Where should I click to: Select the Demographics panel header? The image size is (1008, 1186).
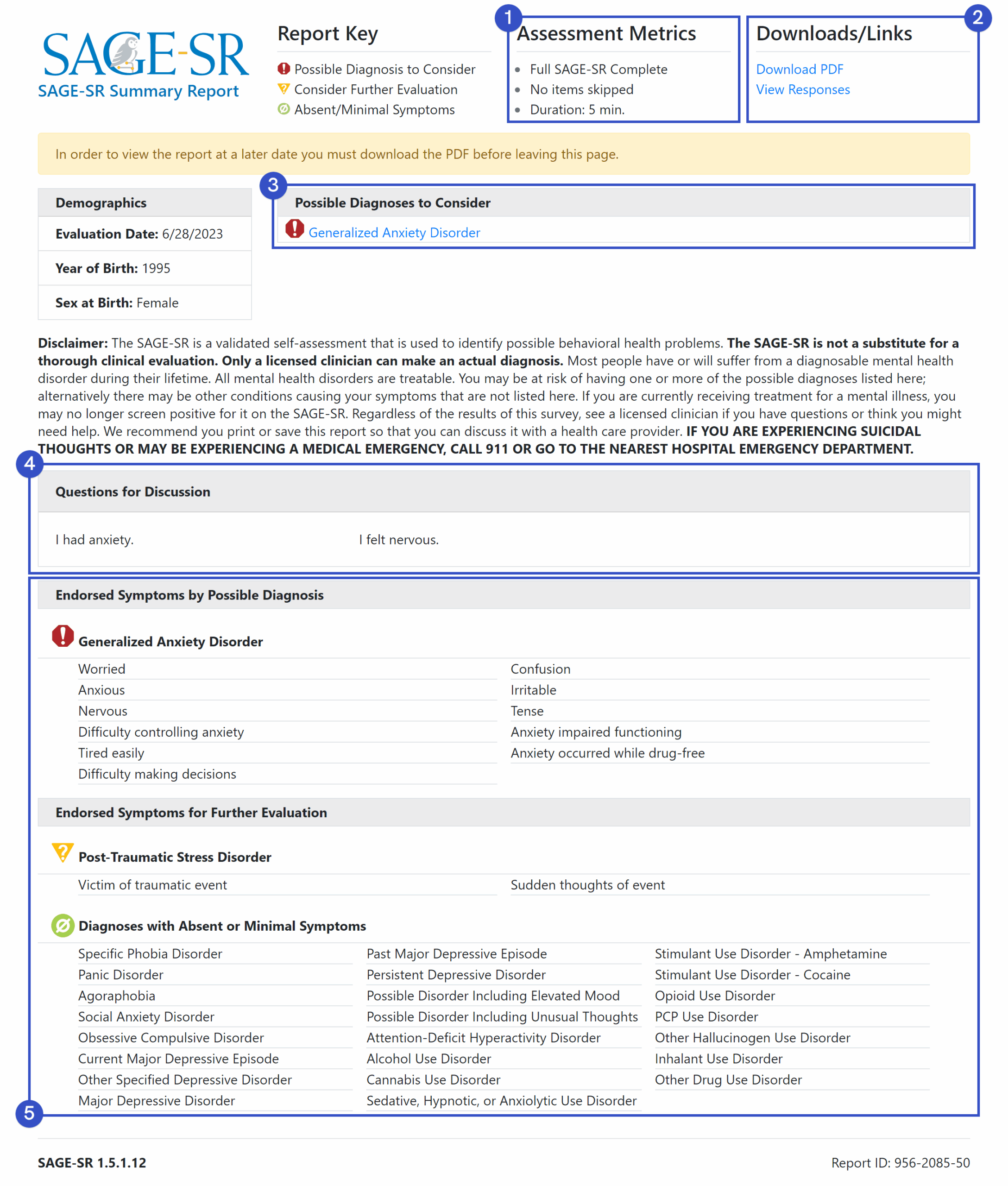coord(101,203)
